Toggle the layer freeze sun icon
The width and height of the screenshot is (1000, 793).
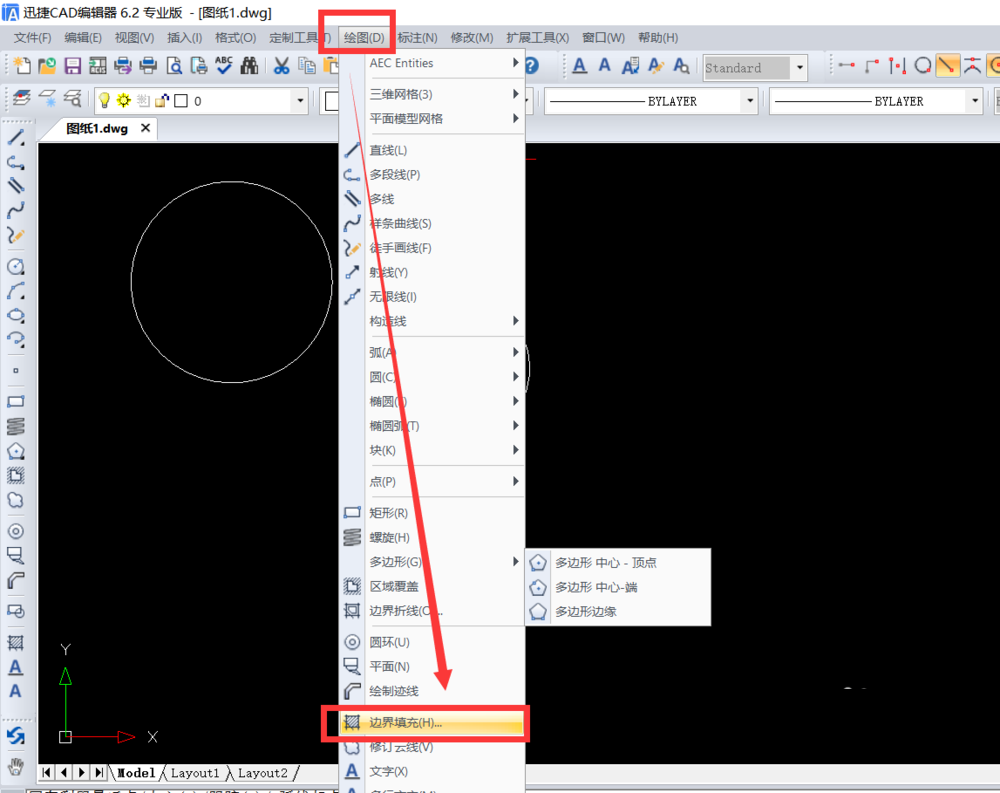point(124,101)
